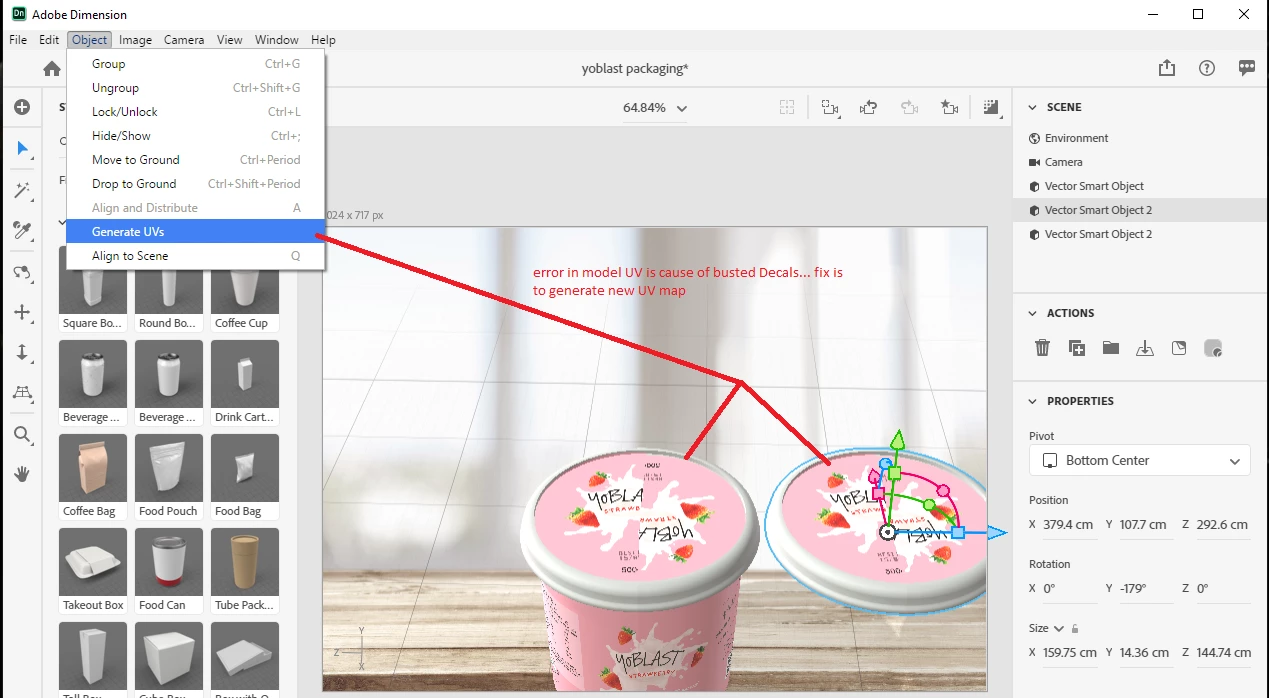Open the View menu
The height and width of the screenshot is (698, 1269).
230,40
